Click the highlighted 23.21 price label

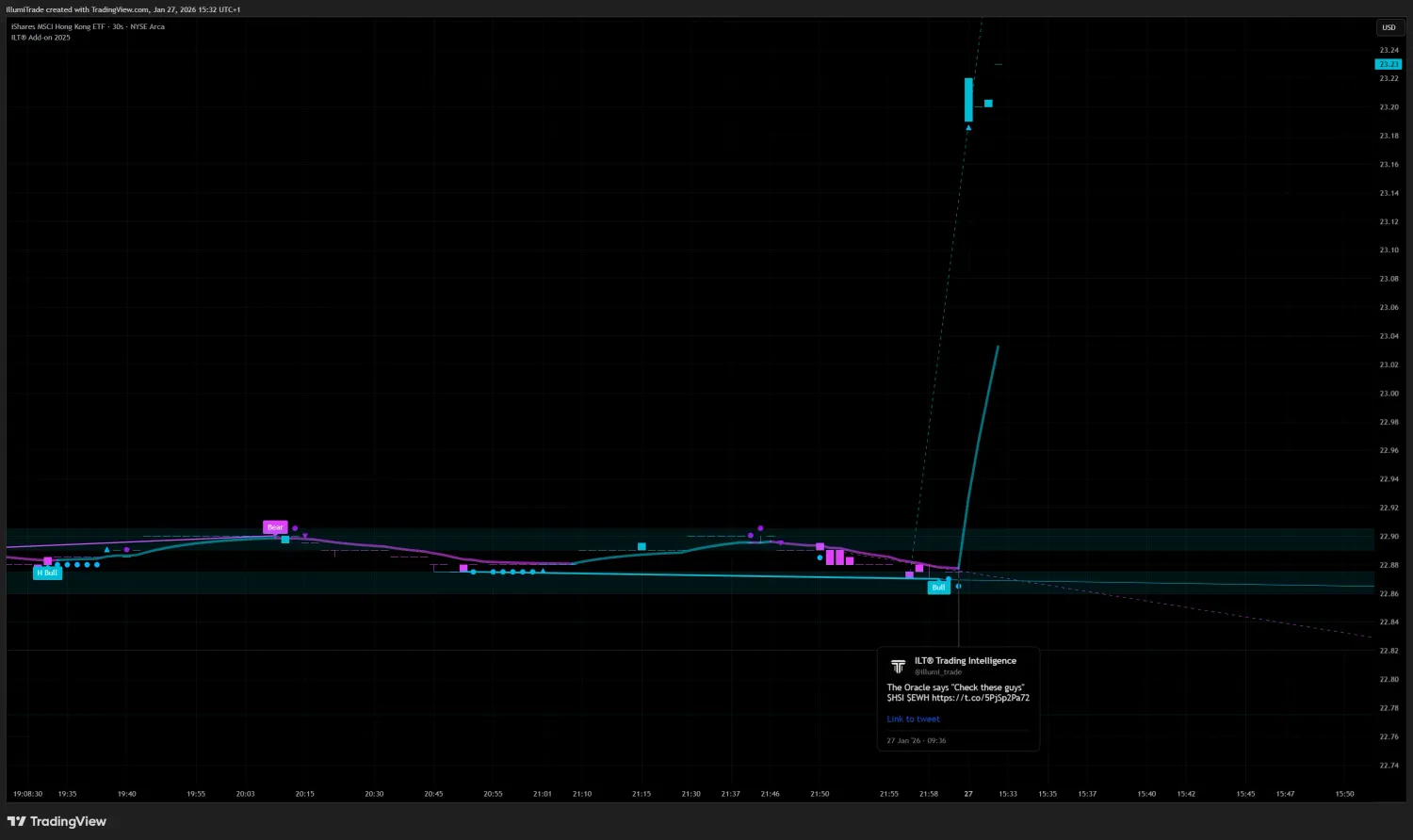pos(1388,64)
